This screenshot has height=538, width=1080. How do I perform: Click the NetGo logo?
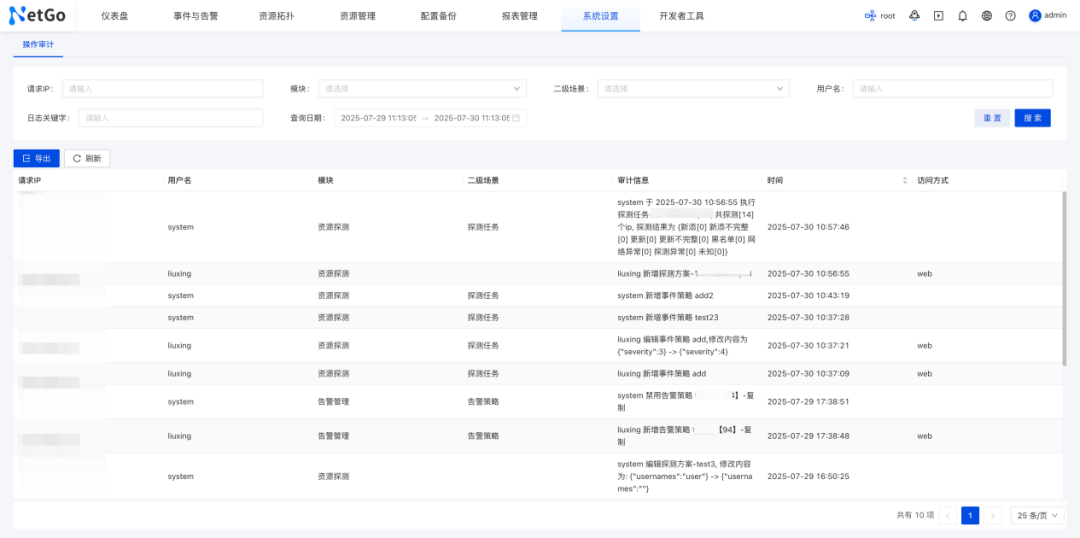[39, 16]
